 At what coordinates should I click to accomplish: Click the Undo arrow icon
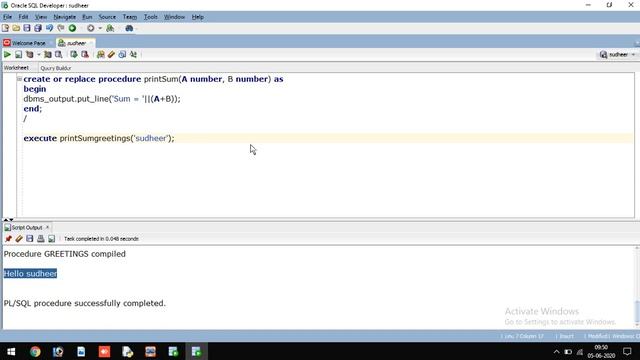[49, 28]
